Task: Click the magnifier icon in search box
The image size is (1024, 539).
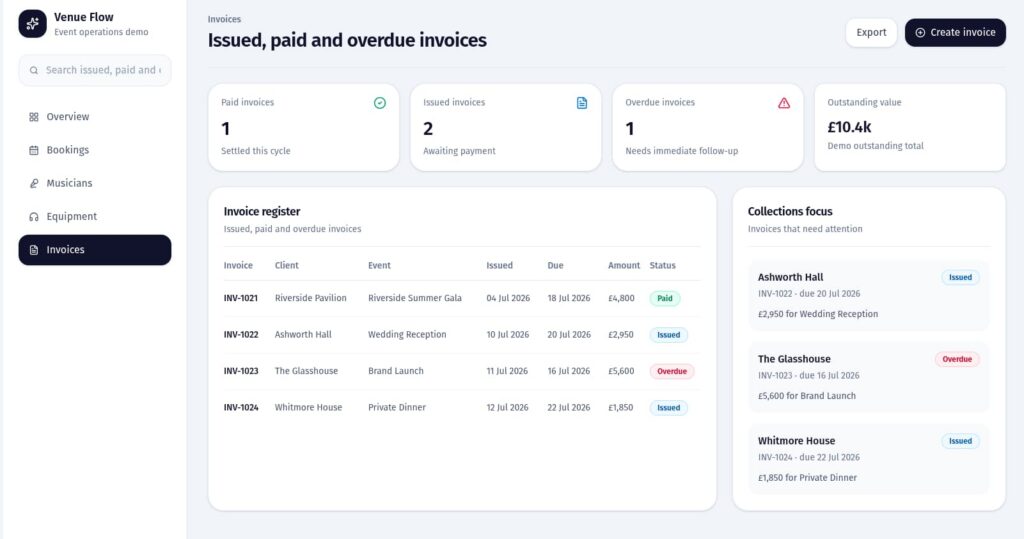Action: point(34,71)
